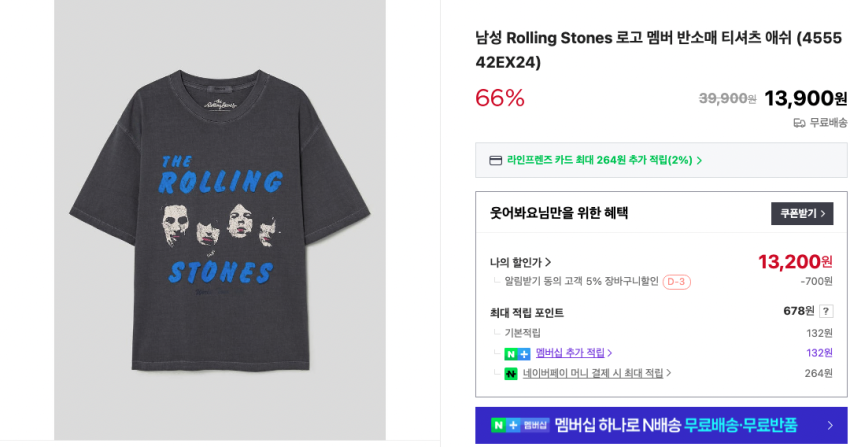Open the 멤버십 추가 적립 link
The height and width of the screenshot is (447, 850).
click(x=570, y=353)
